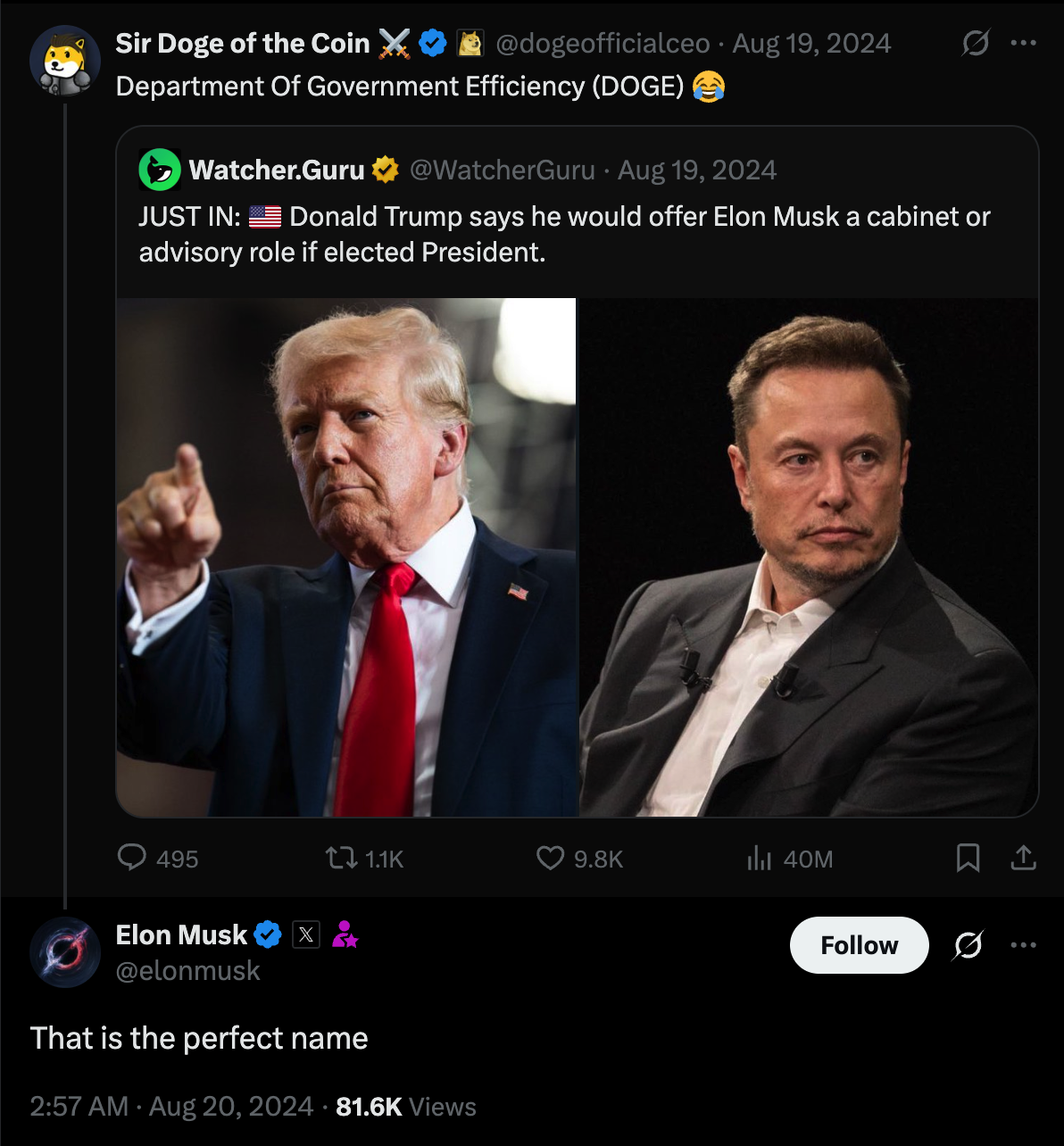Open @elonmusk handle link

pyautogui.click(x=188, y=970)
